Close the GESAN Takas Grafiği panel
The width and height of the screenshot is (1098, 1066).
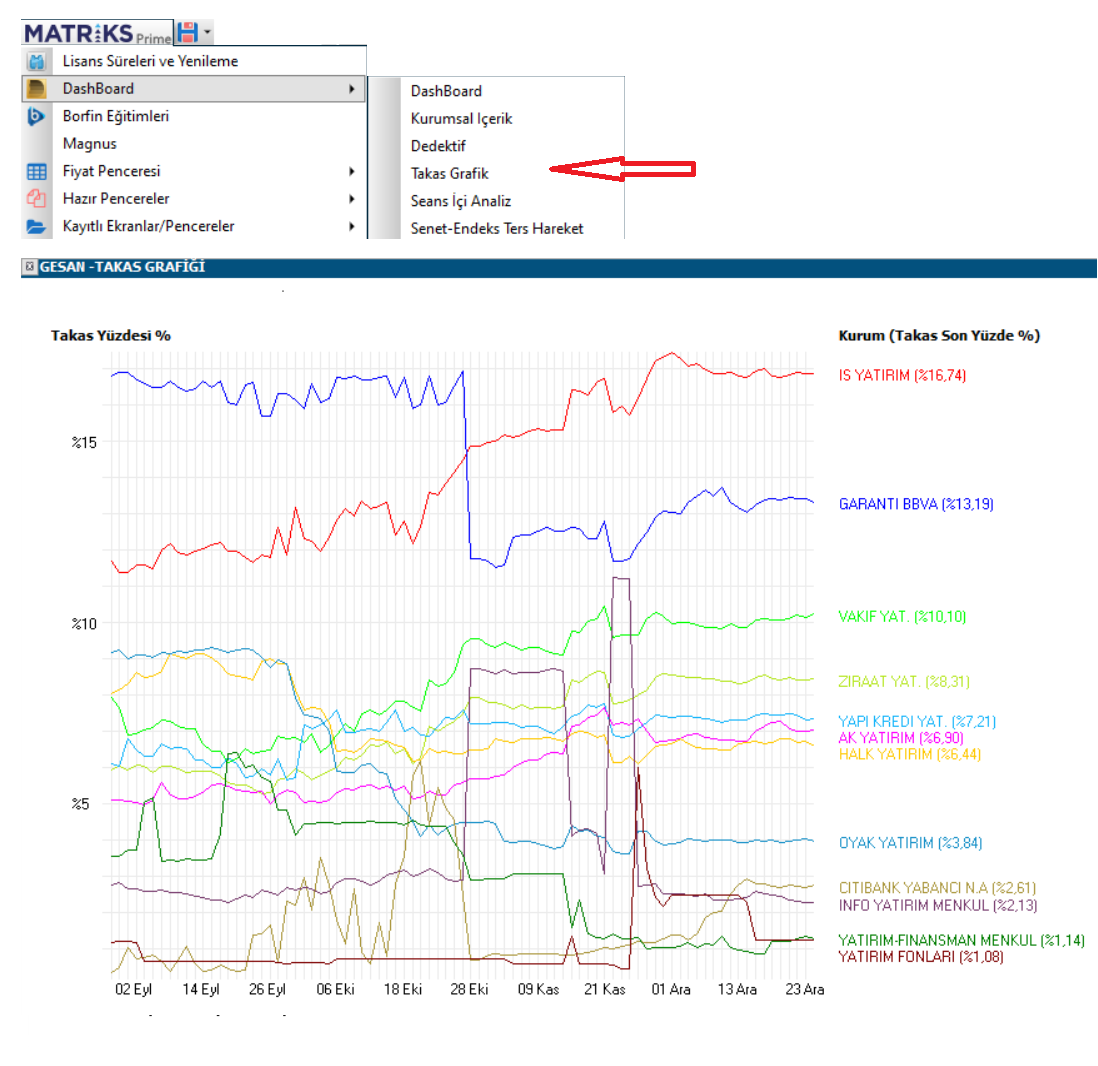pos(29,267)
